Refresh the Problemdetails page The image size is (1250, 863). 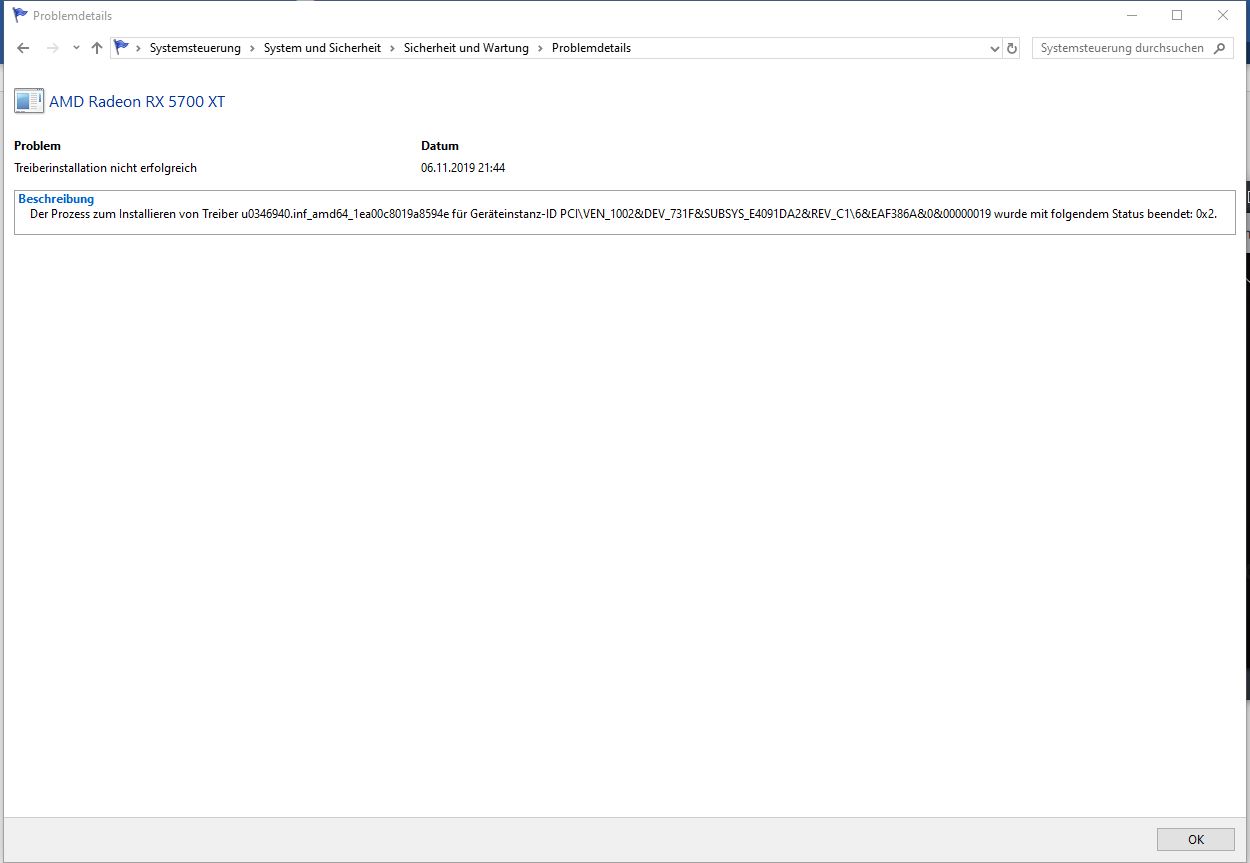(1011, 48)
